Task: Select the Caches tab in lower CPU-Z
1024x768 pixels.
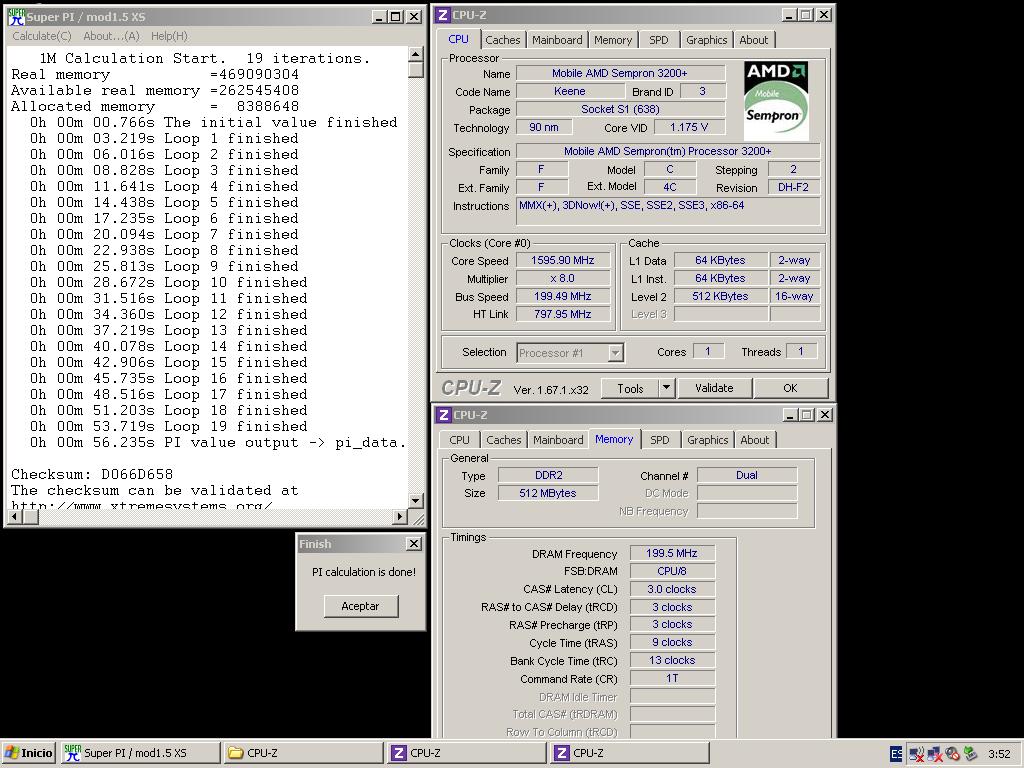Action: (x=504, y=440)
